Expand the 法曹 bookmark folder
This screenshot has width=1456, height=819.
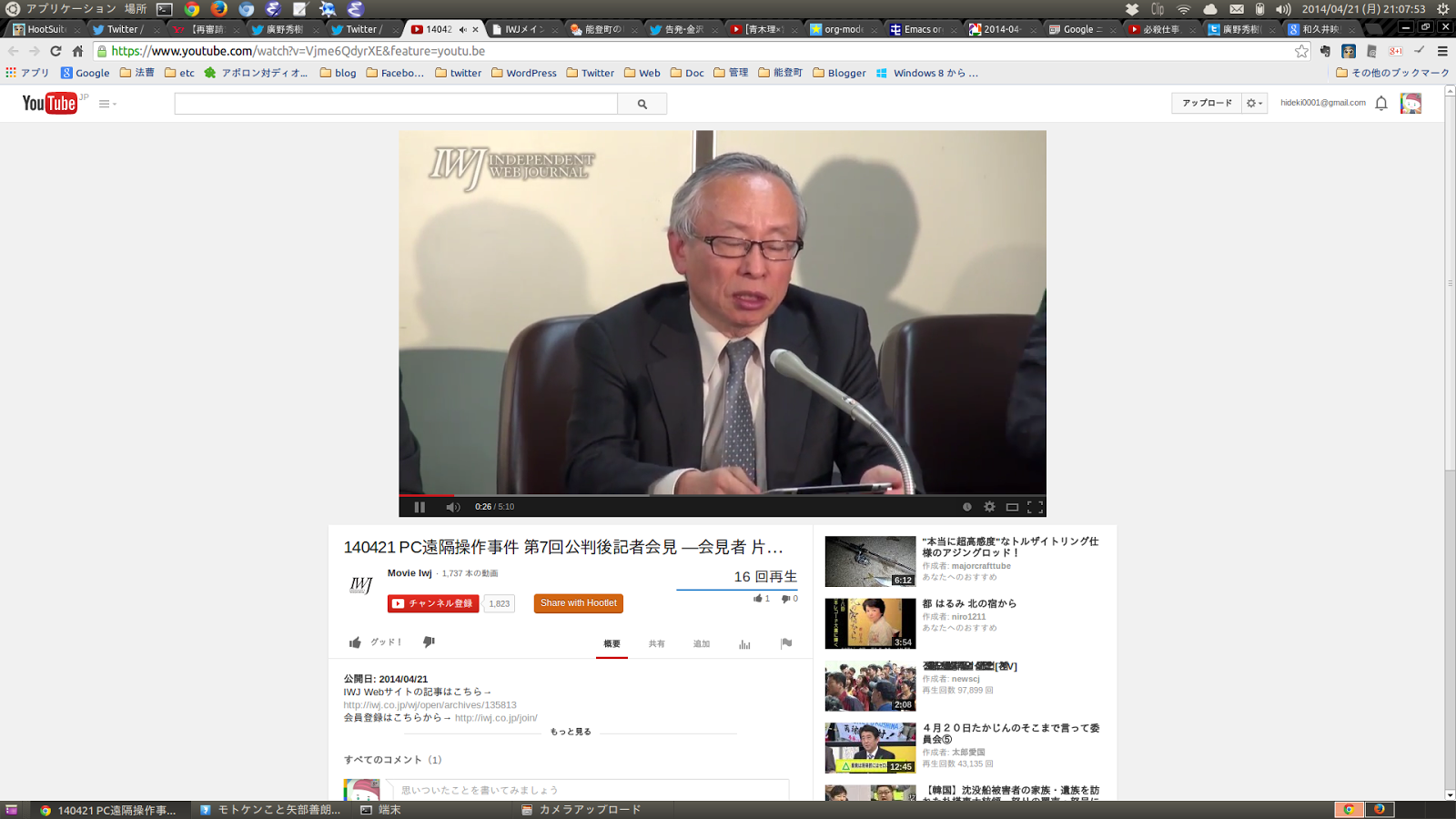click(x=137, y=73)
